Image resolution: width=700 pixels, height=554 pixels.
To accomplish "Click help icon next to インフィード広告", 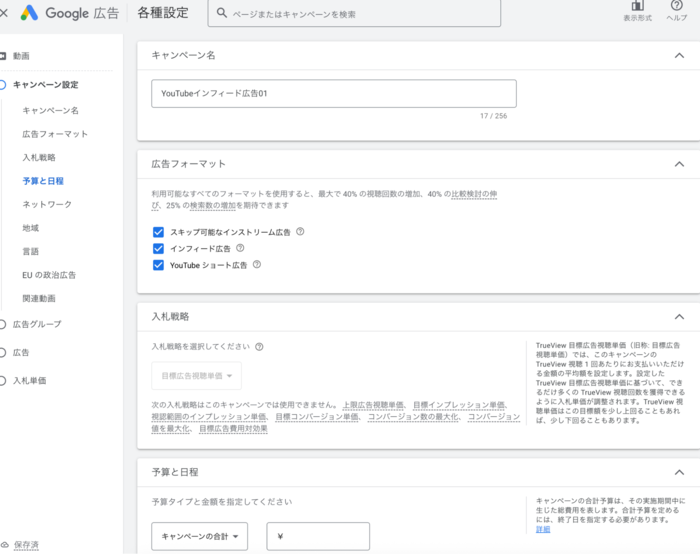I will (x=240, y=248).
